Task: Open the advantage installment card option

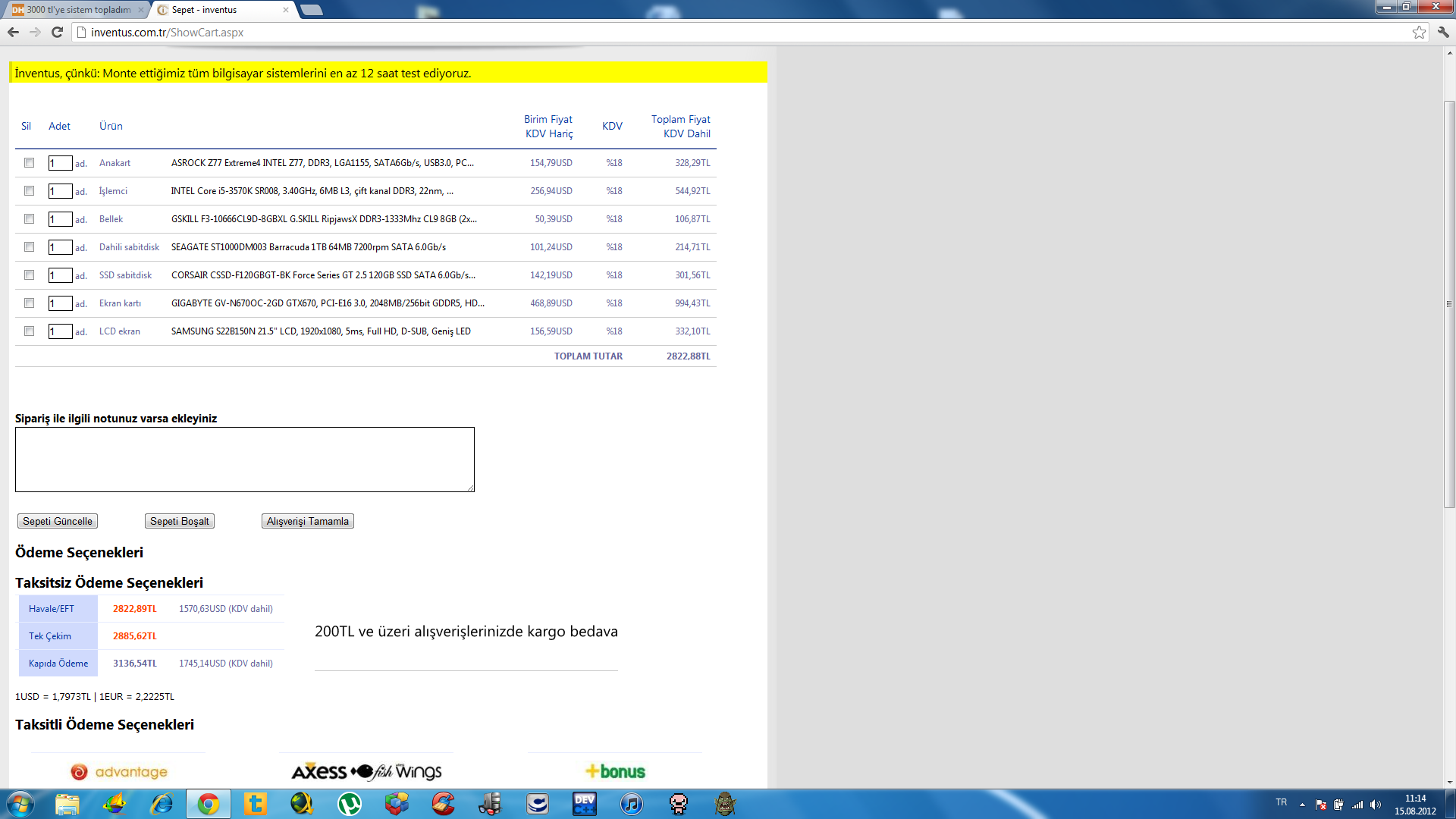Action: coord(119,772)
